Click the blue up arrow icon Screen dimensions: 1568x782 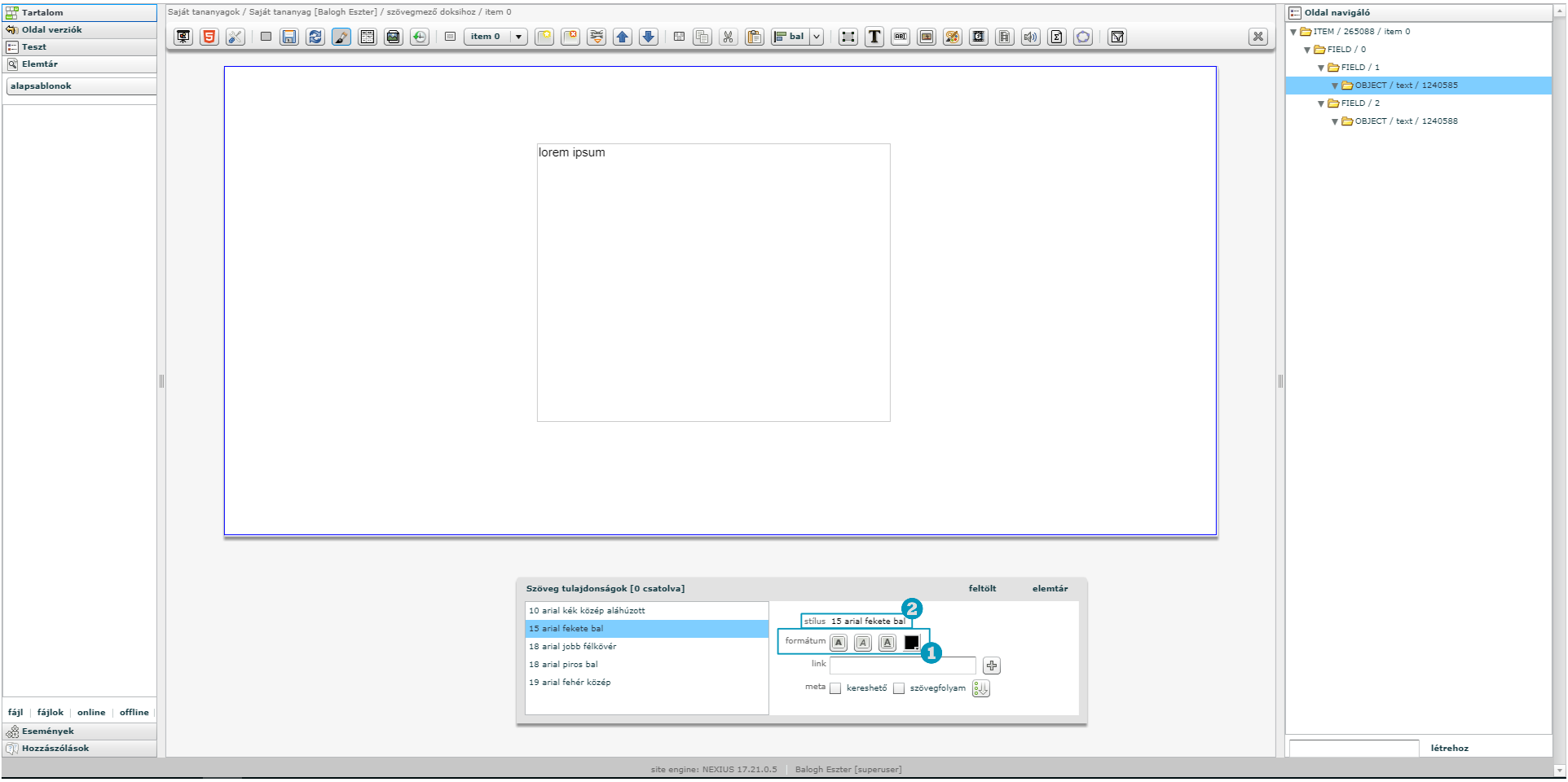click(623, 37)
